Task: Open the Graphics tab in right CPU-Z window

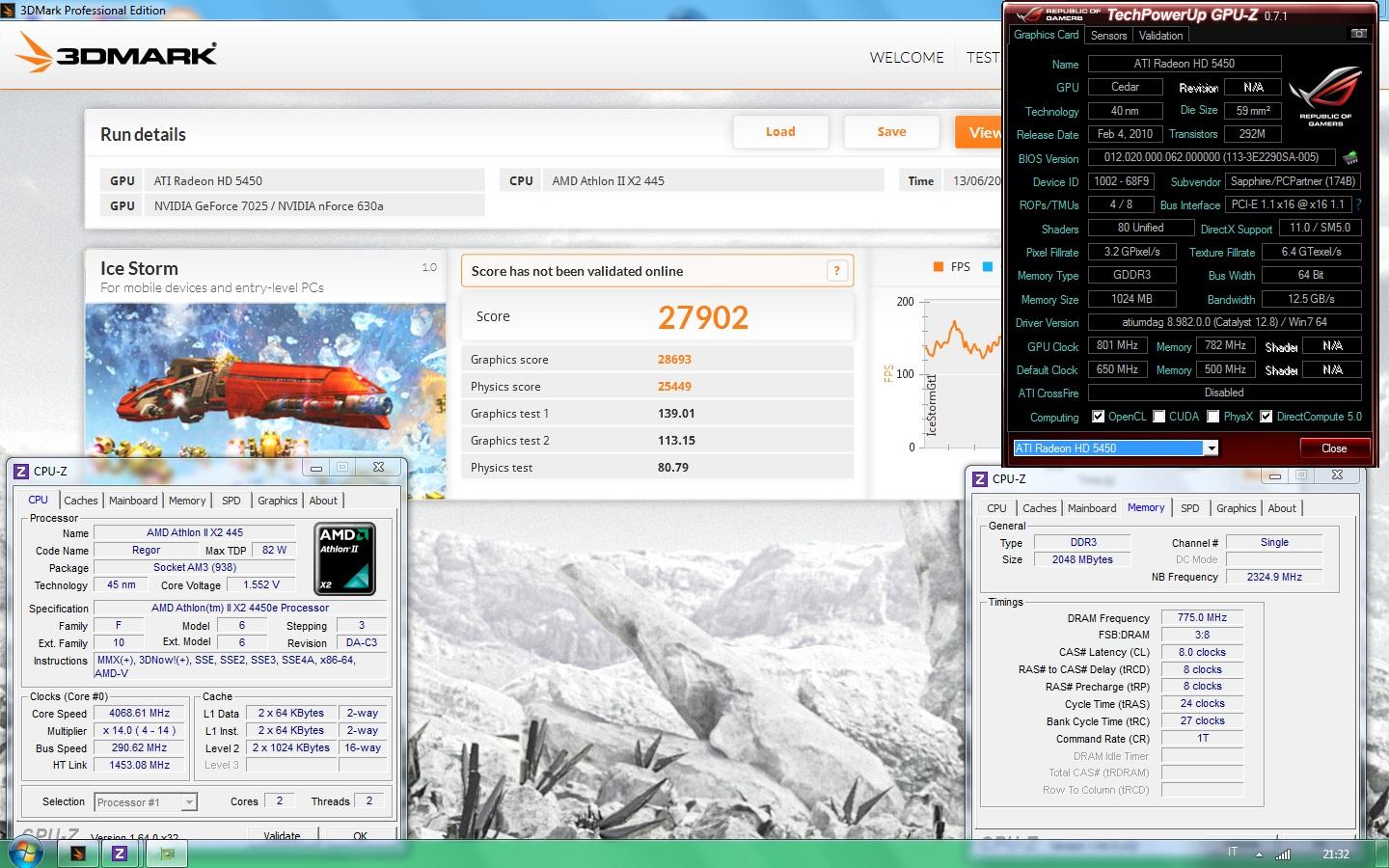Action: point(1236,508)
